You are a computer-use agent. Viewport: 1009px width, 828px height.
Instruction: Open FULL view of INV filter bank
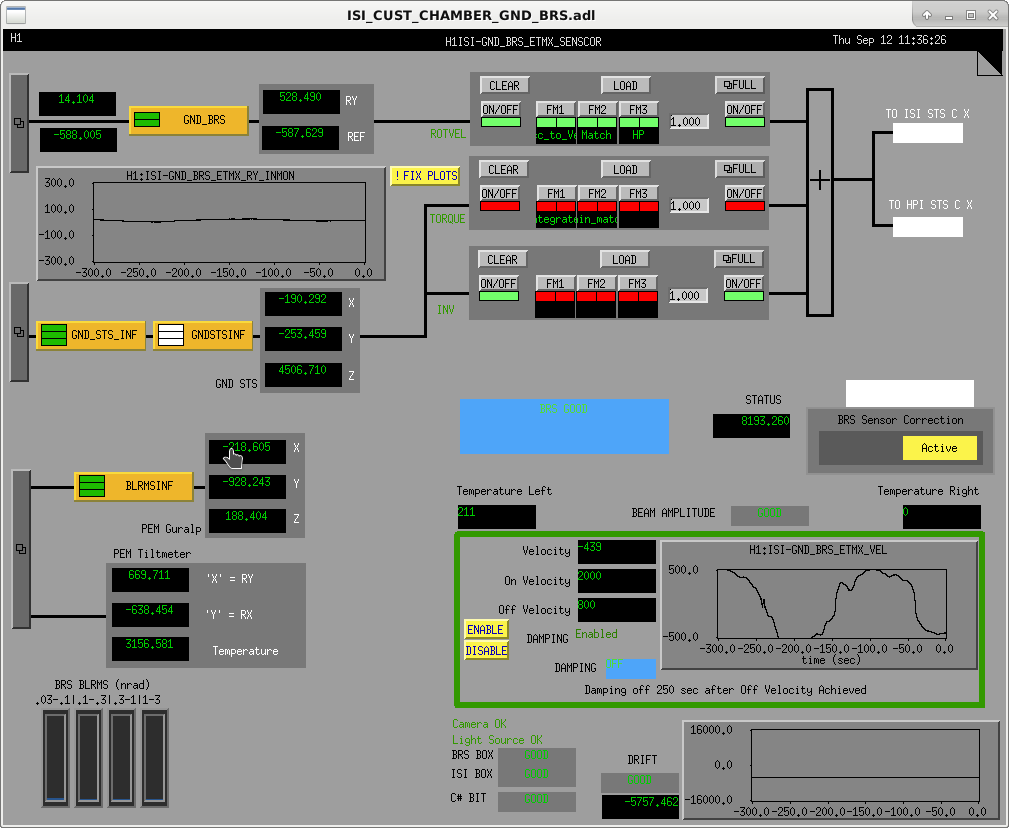739,259
